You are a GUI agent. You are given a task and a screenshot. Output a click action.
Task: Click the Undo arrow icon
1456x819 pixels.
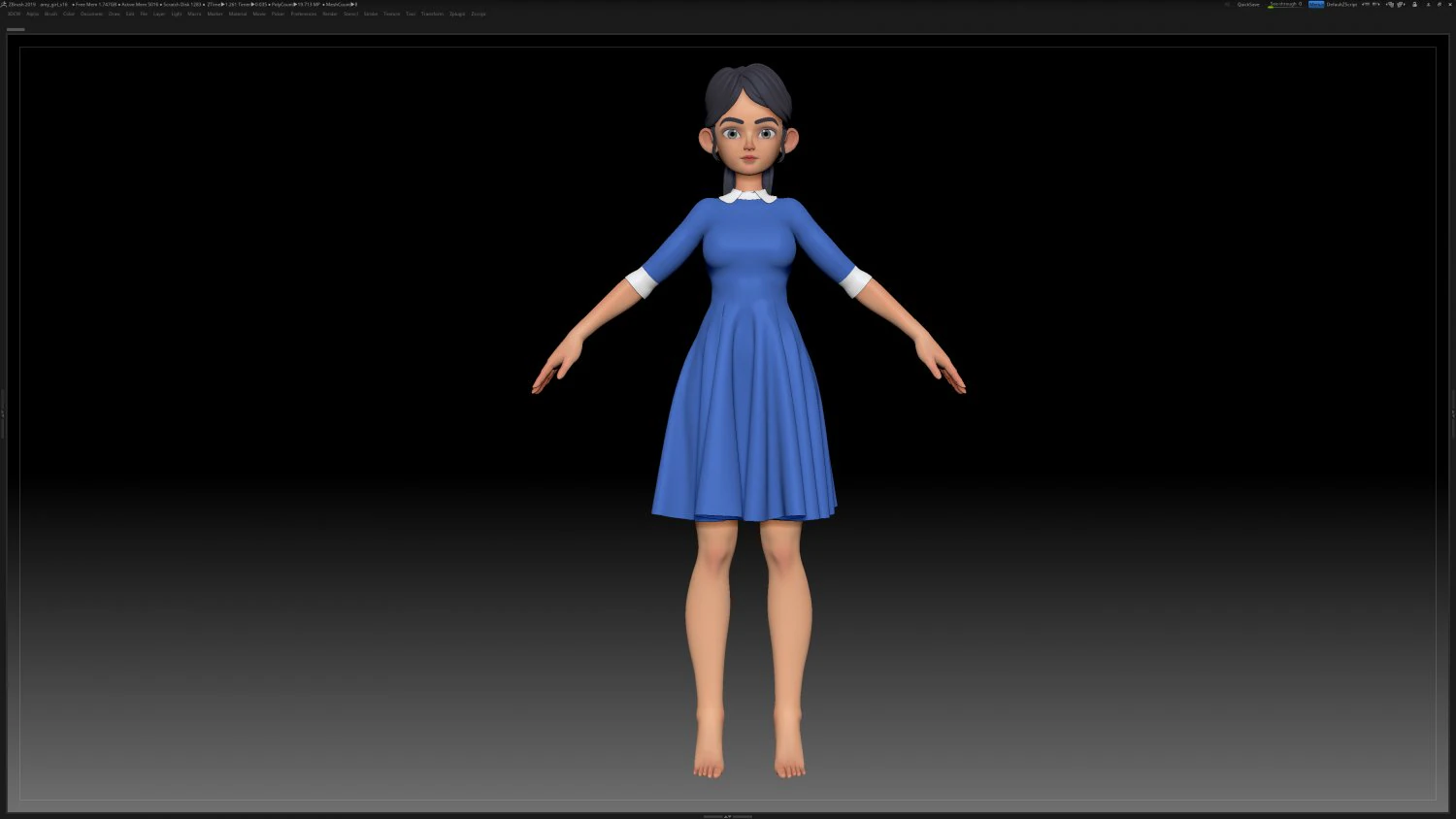click(x=1365, y=4)
